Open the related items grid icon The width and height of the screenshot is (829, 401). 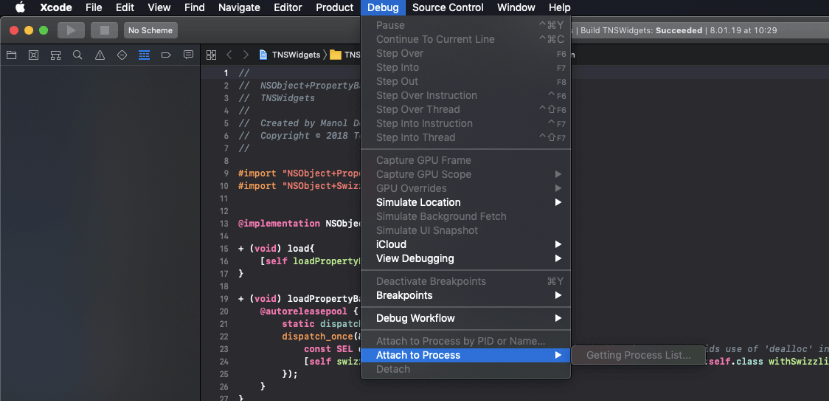click(x=211, y=55)
